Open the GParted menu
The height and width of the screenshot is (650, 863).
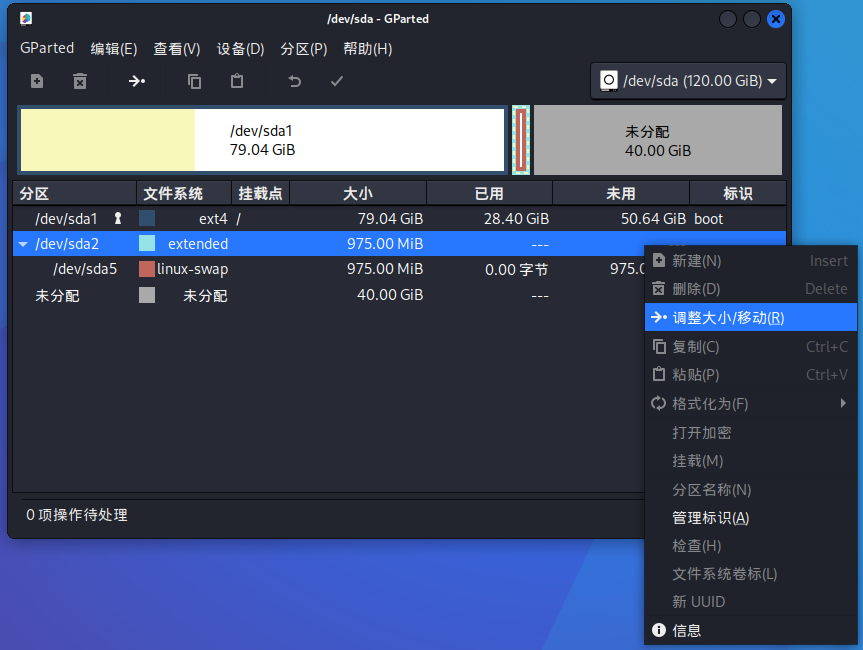coord(47,48)
